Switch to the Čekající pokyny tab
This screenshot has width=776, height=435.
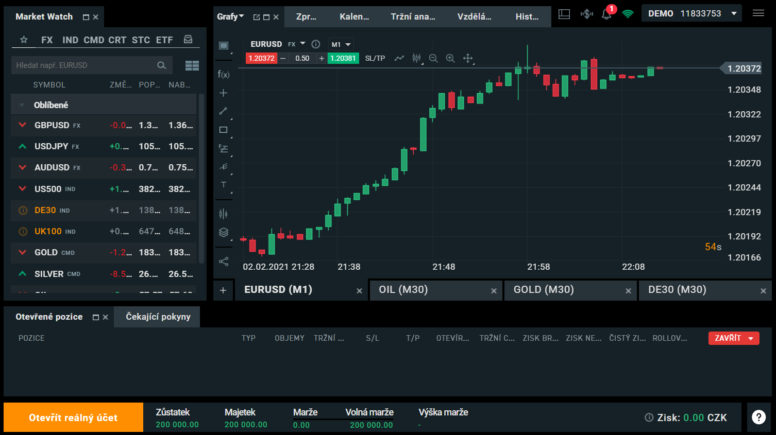tap(157, 317)
